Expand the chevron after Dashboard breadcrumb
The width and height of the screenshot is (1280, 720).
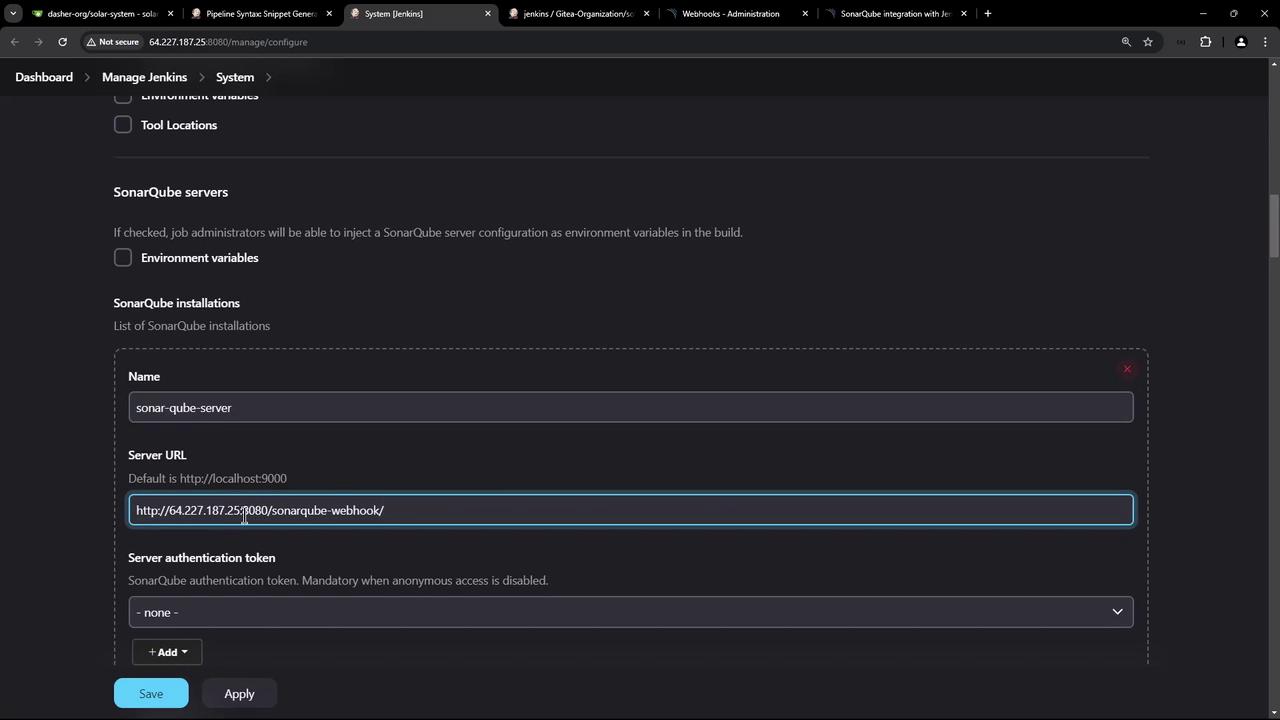[x=87, y=77]
